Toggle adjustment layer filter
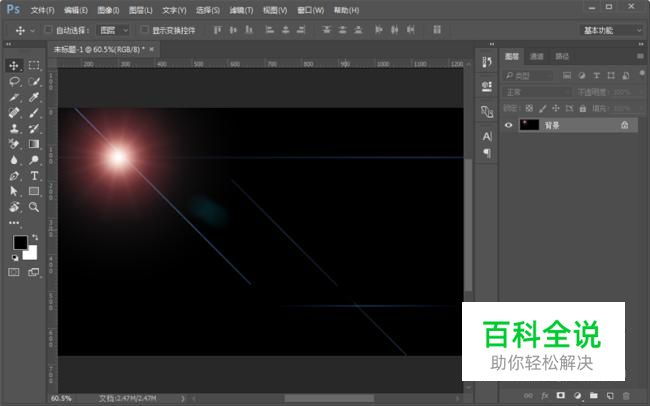 (x=582, y=75)
